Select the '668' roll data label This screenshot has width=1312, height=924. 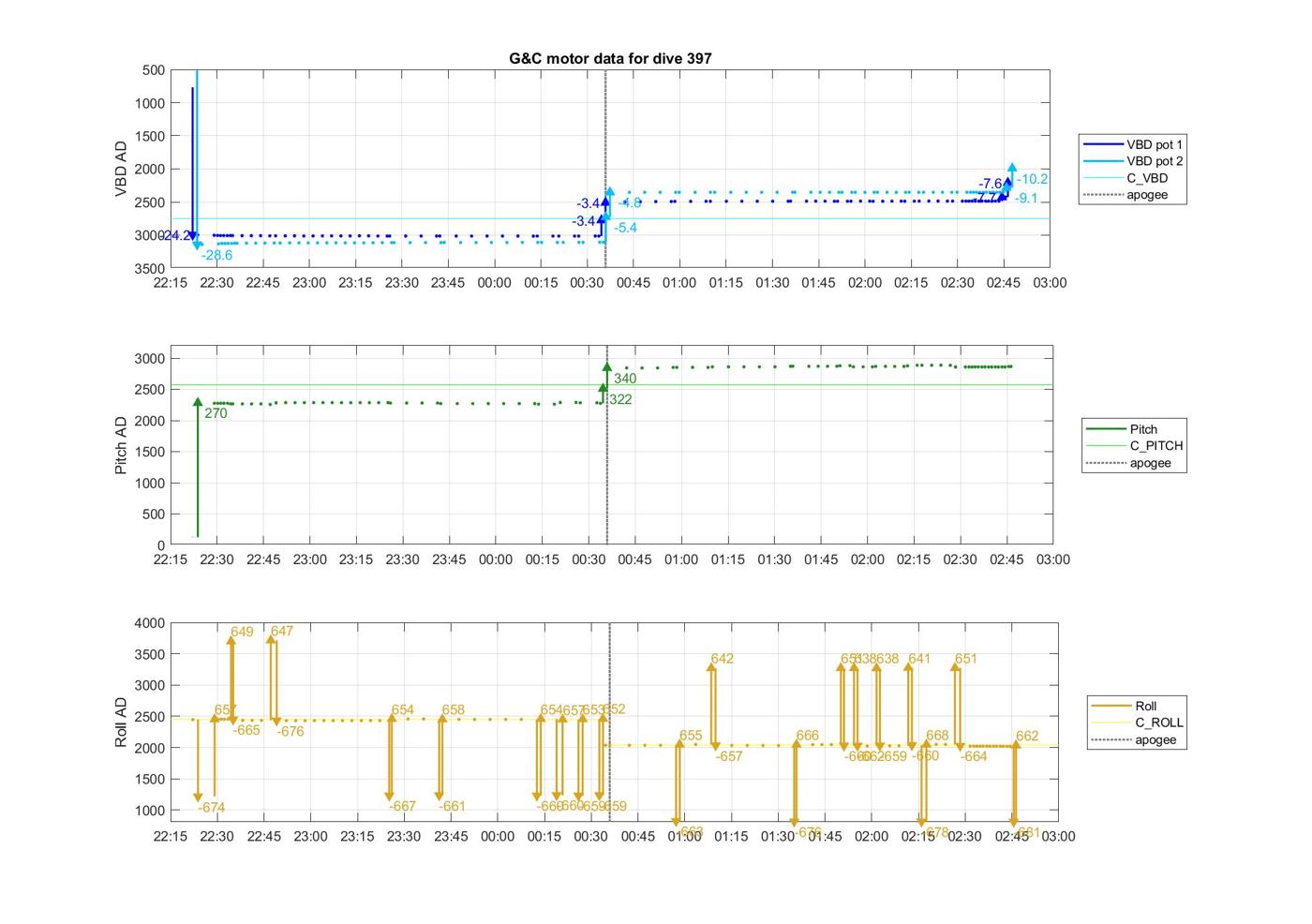[937, 736]
